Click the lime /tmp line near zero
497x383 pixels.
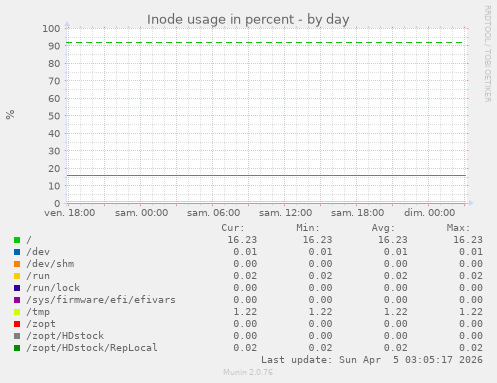[x=266, y=202]
